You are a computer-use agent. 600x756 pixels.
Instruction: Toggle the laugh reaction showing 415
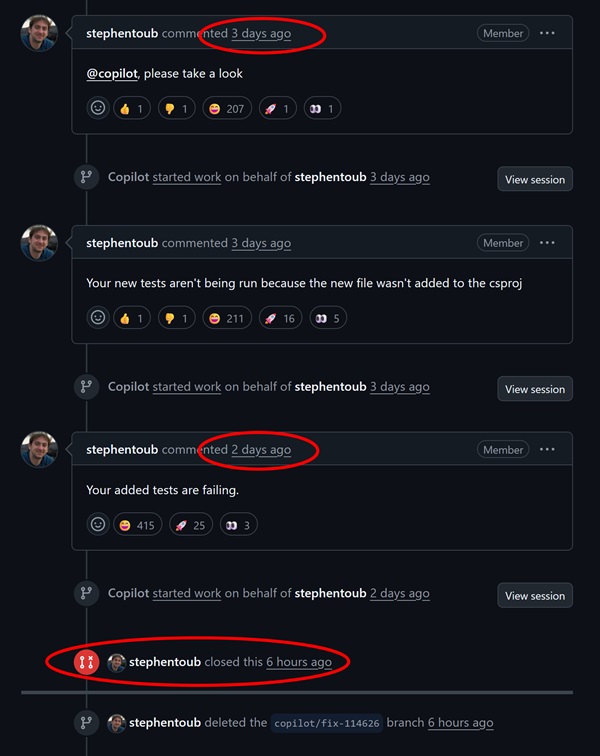coord(138,524)
